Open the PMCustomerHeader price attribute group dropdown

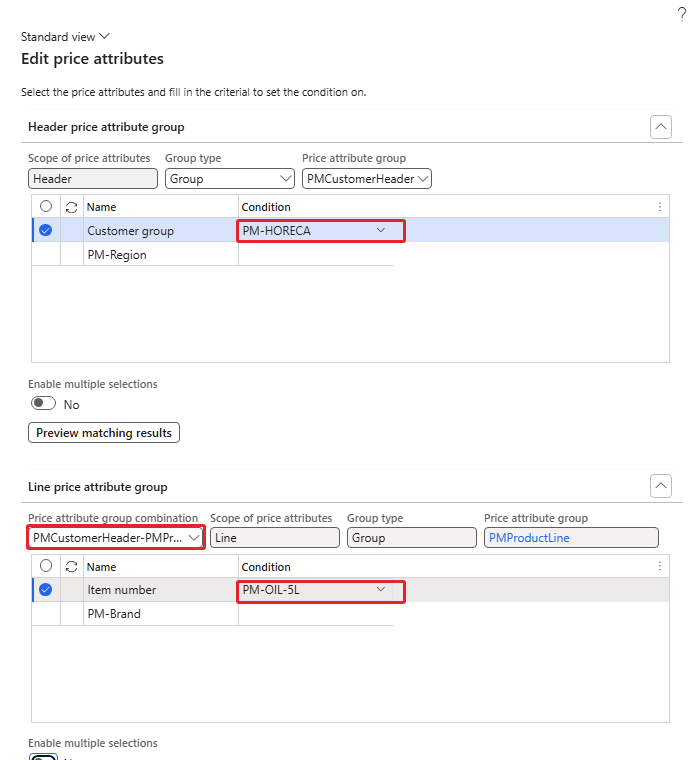(366, 179)
